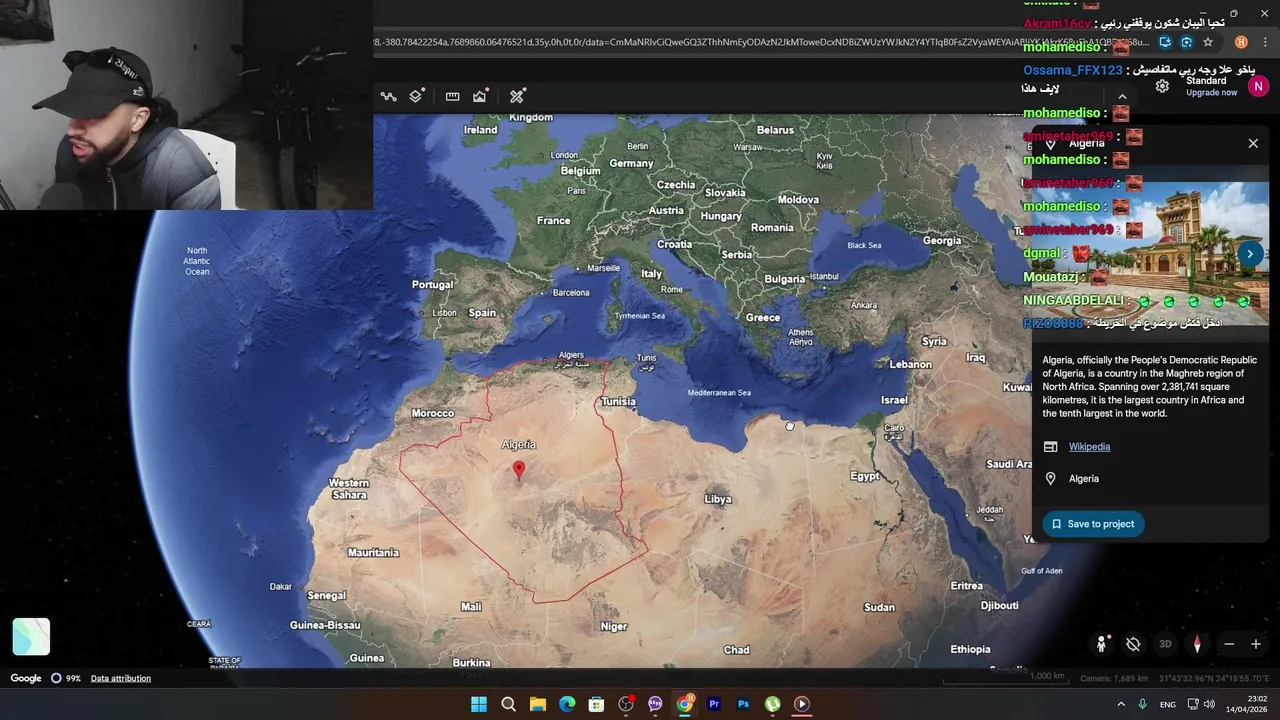1280x720 pixels.
Task: Bookmark this page with star icon
Action: click(x=1208, y=42)
